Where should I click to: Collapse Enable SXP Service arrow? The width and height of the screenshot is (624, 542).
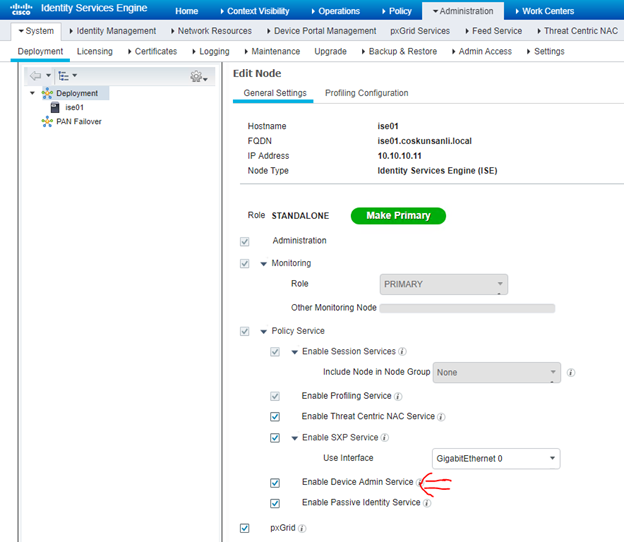(294, 438)
